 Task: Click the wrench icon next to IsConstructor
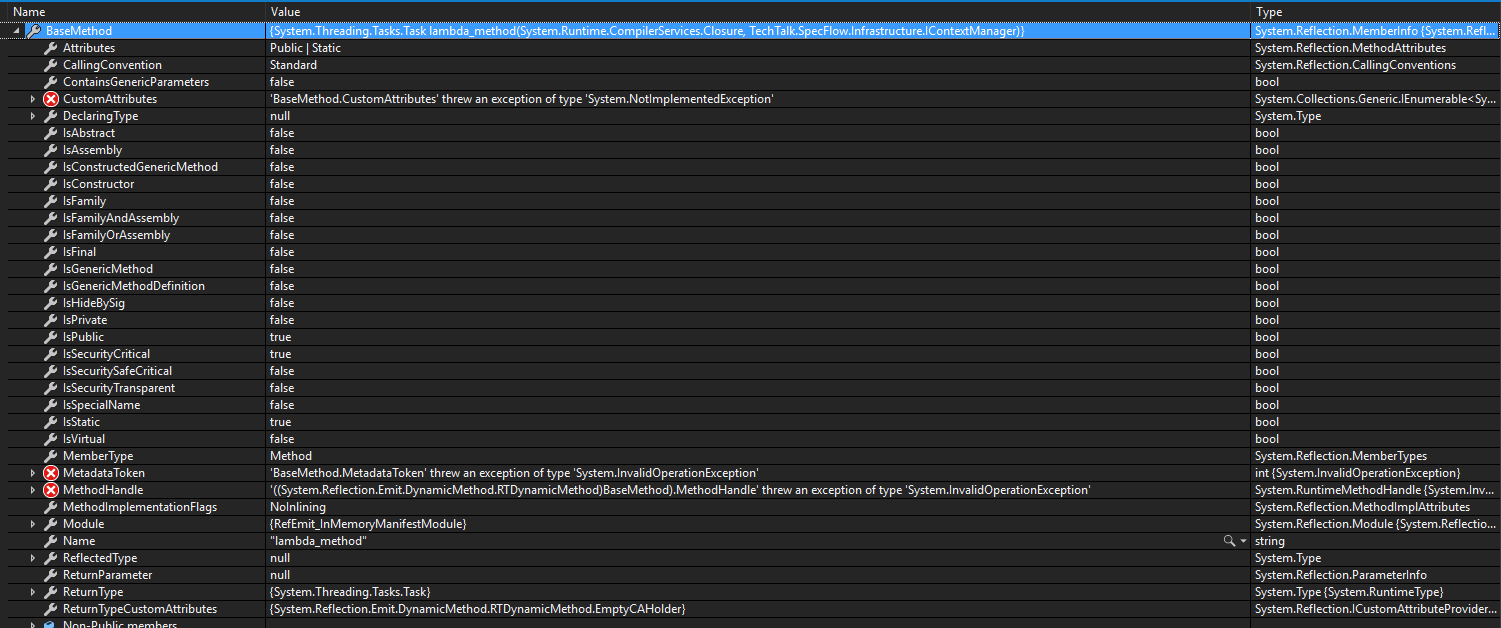(50, 184)
